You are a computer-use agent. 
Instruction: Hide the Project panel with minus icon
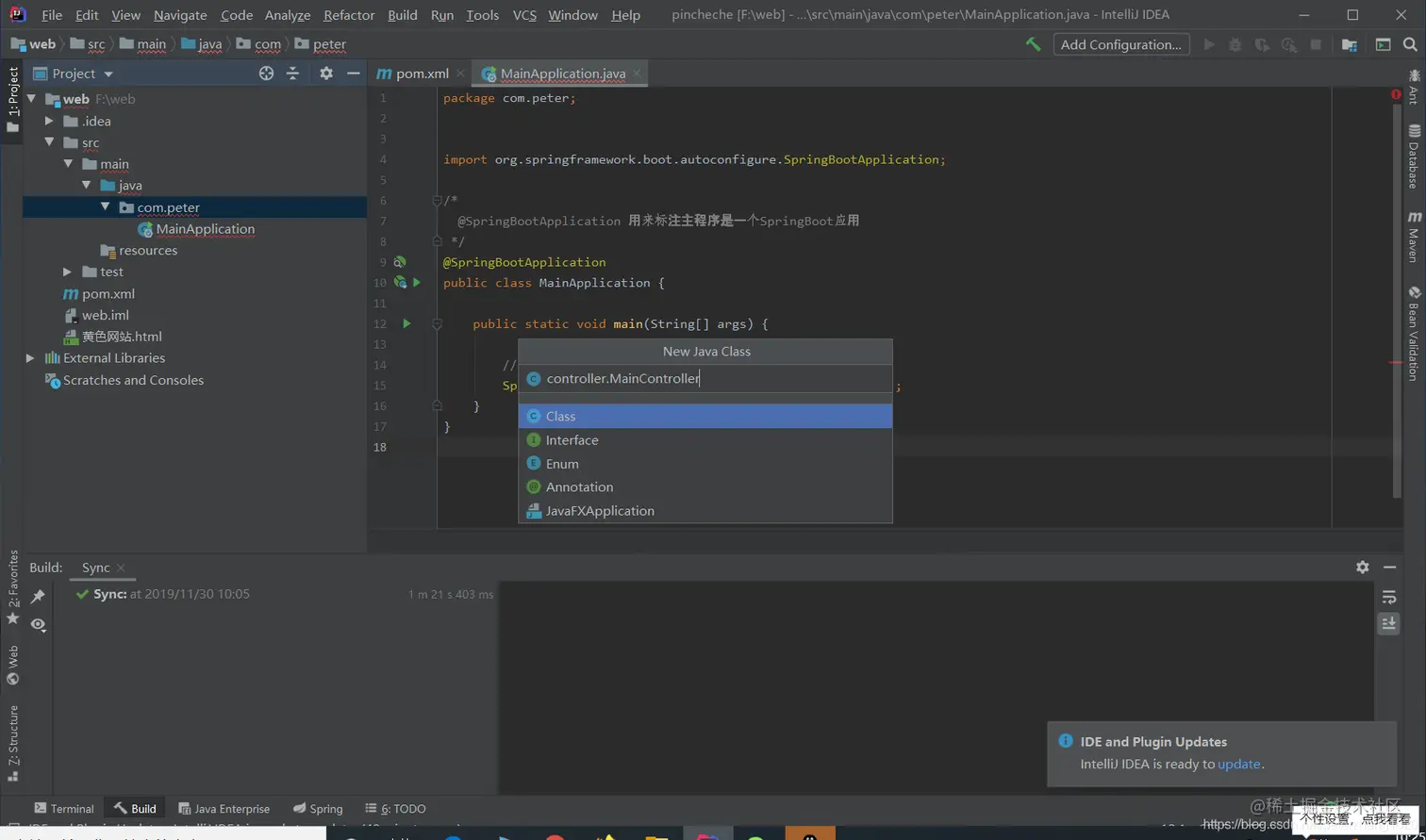tap(354, 74)
